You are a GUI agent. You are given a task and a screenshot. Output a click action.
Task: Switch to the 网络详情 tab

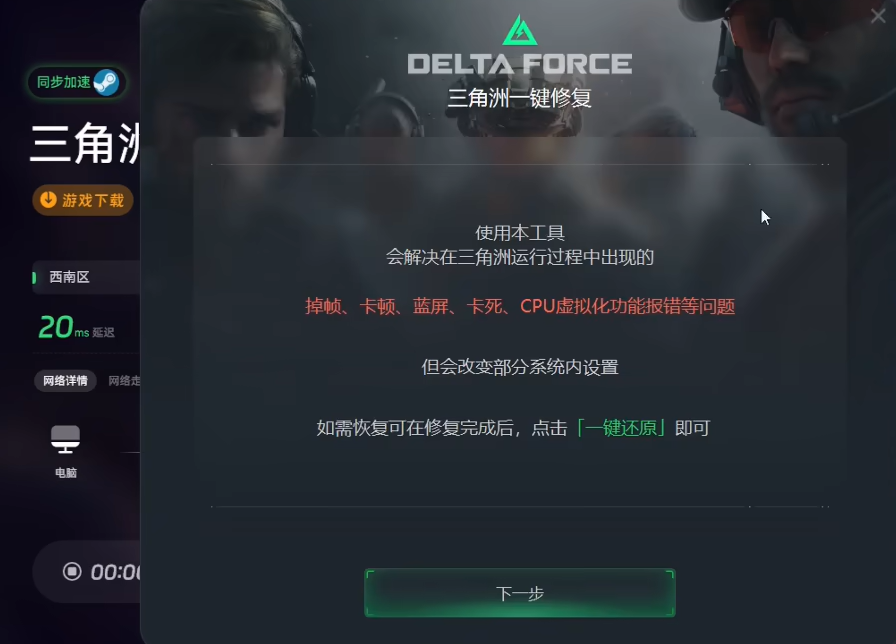65,381
